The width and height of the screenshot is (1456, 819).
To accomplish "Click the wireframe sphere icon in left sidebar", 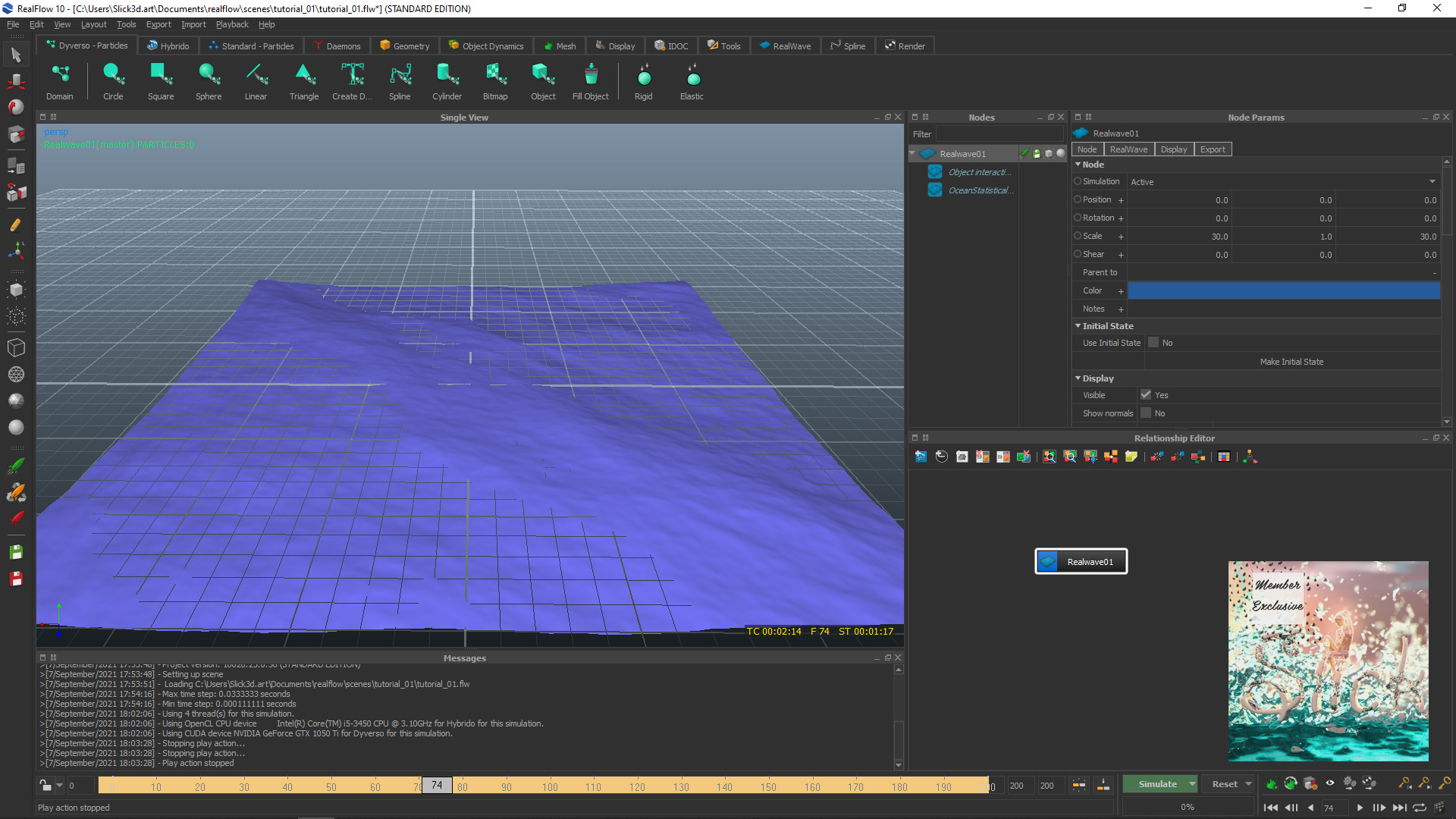I will click(x=16, y=375).
